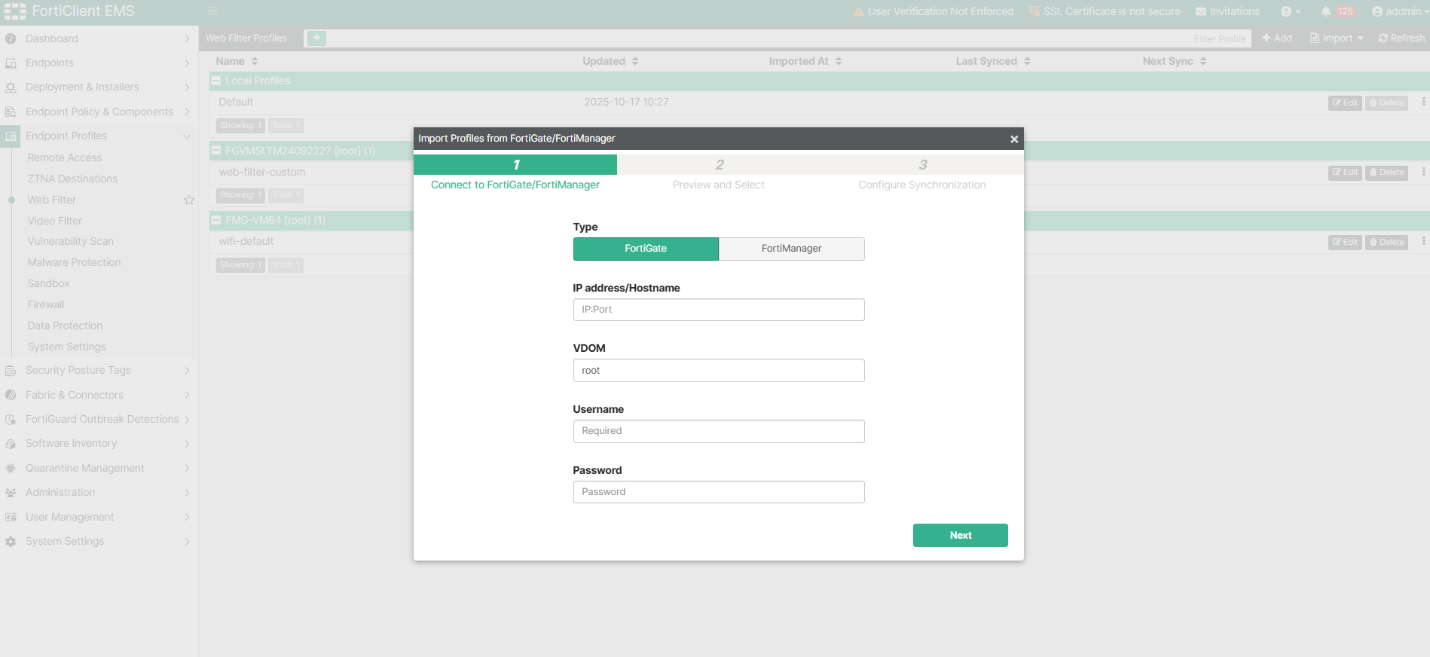This screenshot has width=1430, height=657.
Task: Refresh the Web Filter Profiles list
Action: [x=1401, y=38]
